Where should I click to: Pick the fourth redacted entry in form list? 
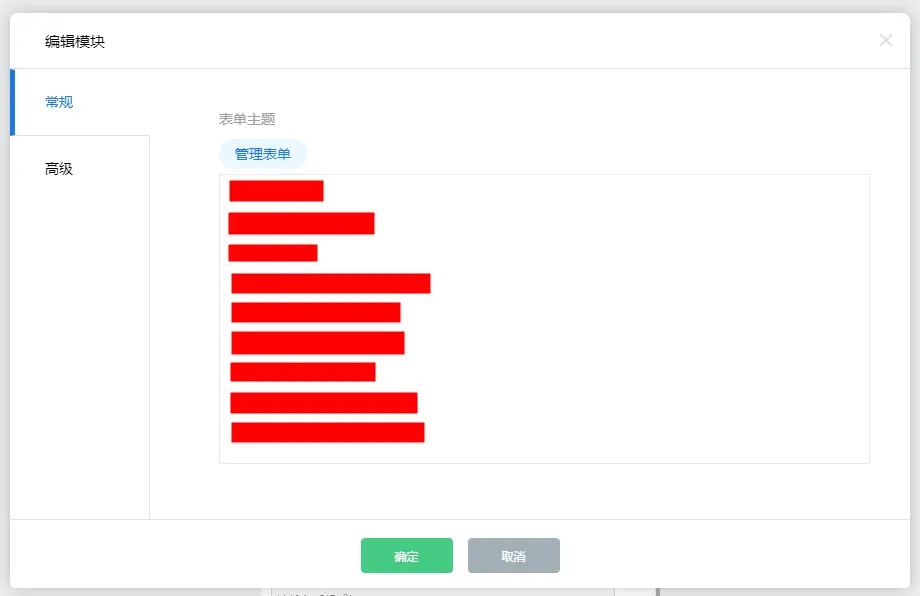point(331,283)
